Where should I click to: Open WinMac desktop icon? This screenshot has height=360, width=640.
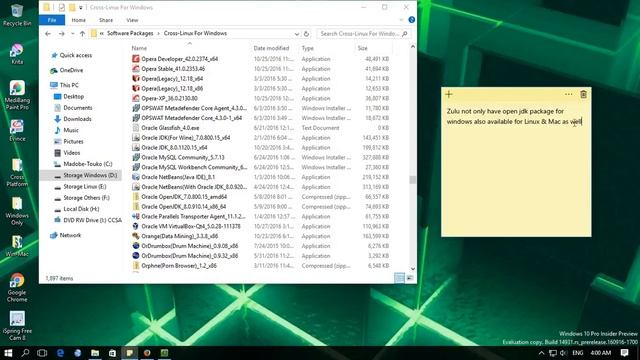[17, 246]
